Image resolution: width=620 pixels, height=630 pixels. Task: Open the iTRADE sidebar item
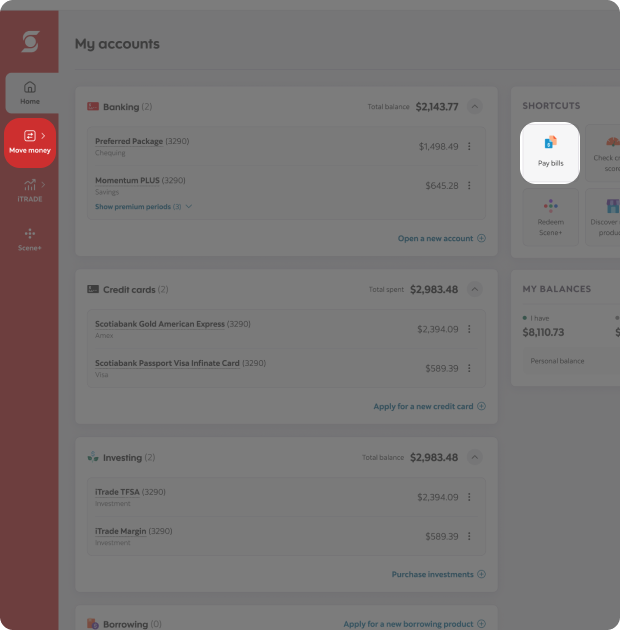(30, 190)
